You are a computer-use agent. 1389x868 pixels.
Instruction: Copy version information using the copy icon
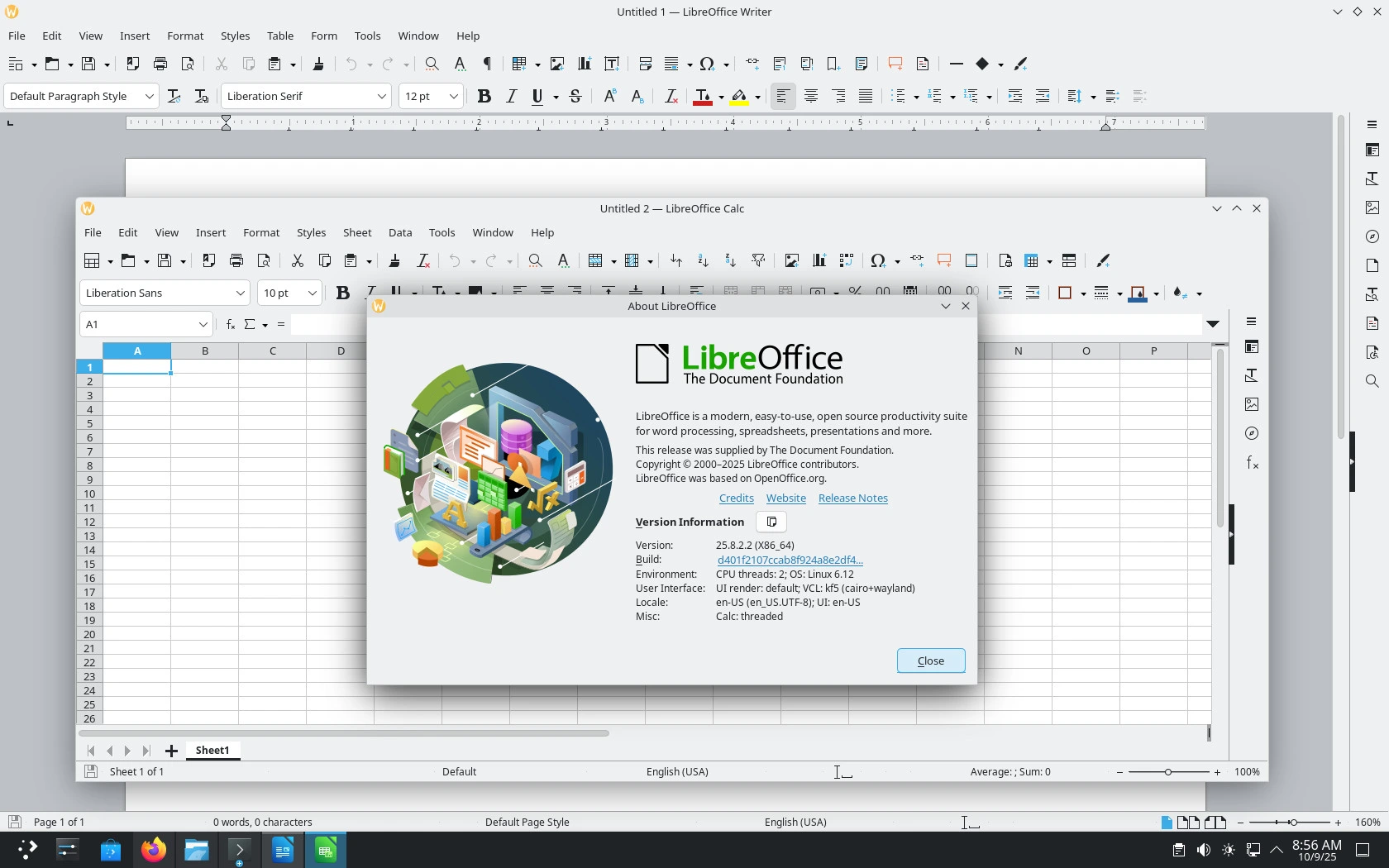[771, 522]
